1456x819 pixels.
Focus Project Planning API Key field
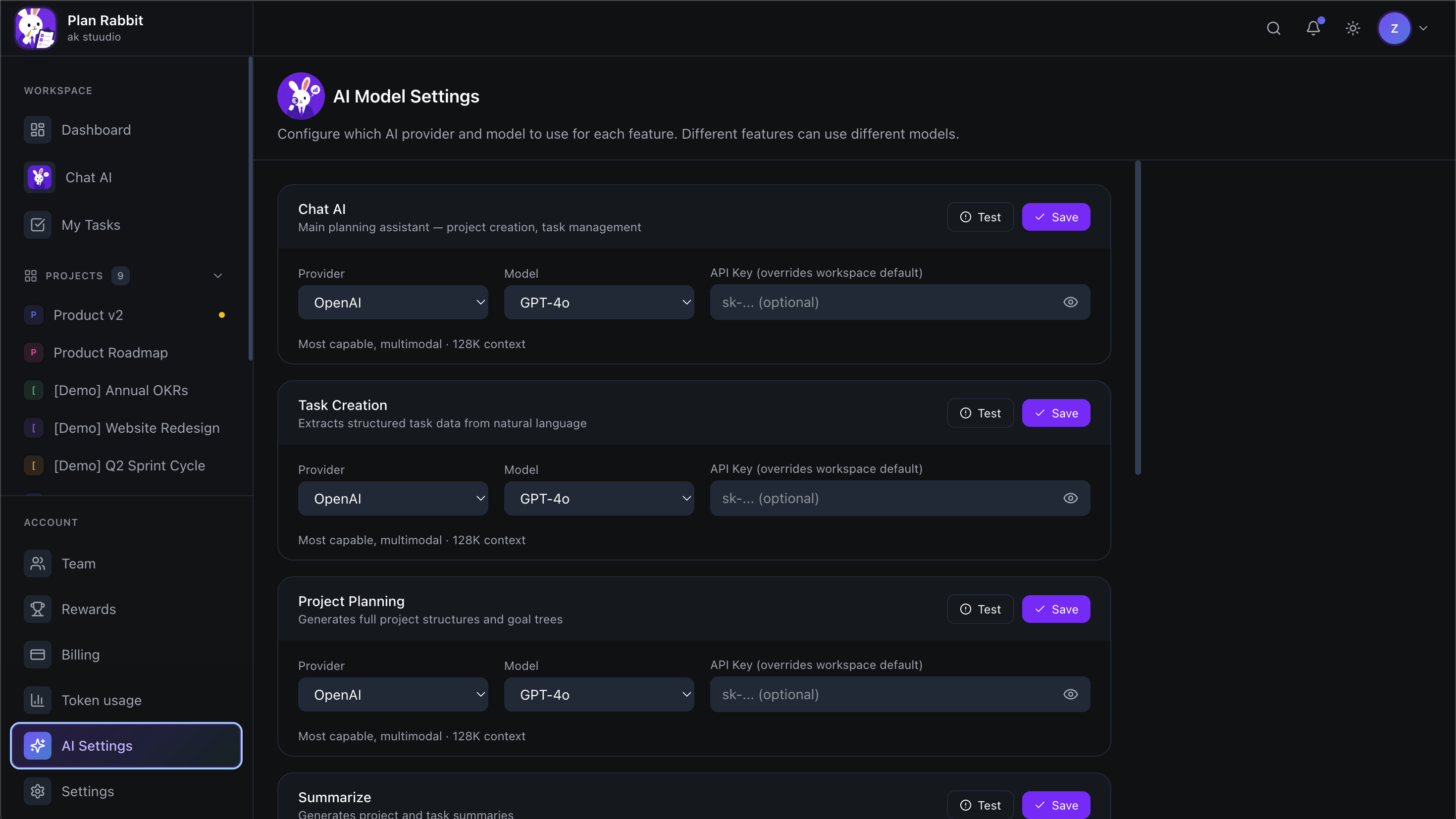pyautogui.click(x=900, y=695)
